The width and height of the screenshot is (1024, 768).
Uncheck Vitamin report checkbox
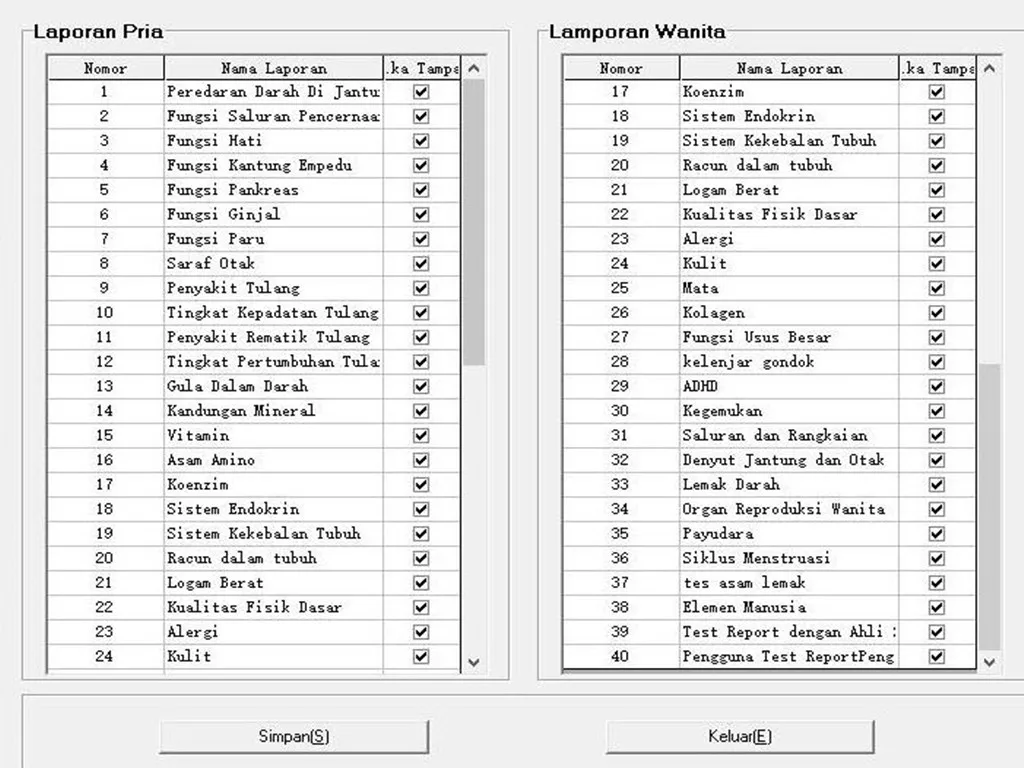421,436
